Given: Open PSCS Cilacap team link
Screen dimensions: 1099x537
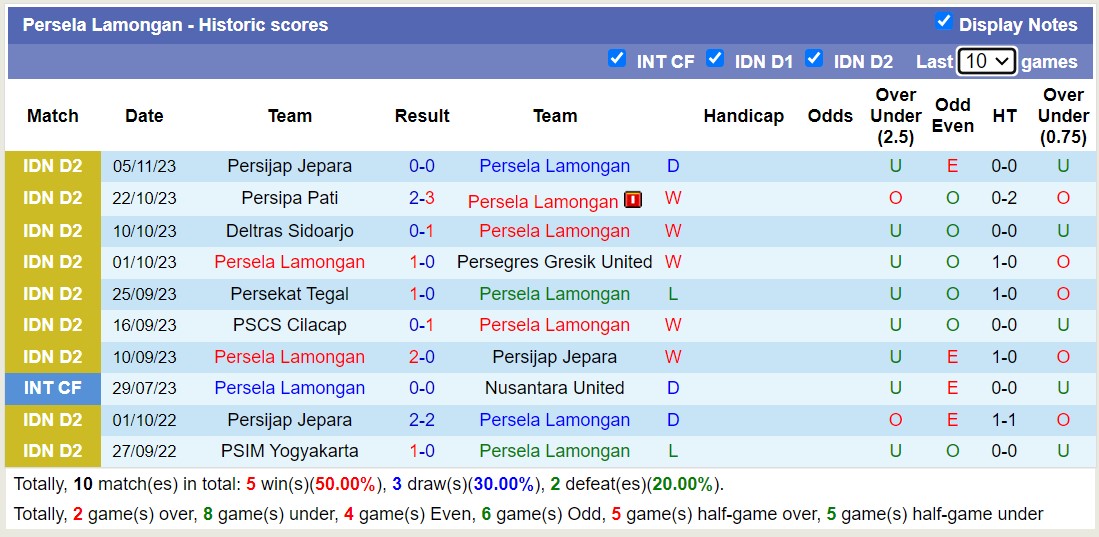Looking at the screenshot, I should point(289,325).
